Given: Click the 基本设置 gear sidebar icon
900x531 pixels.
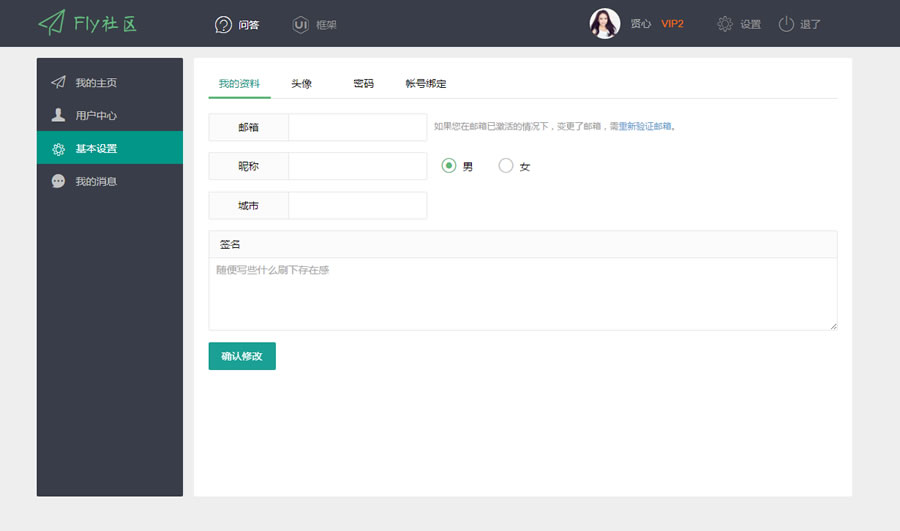Looking at the screenshot, I should (x=58, y=148).
